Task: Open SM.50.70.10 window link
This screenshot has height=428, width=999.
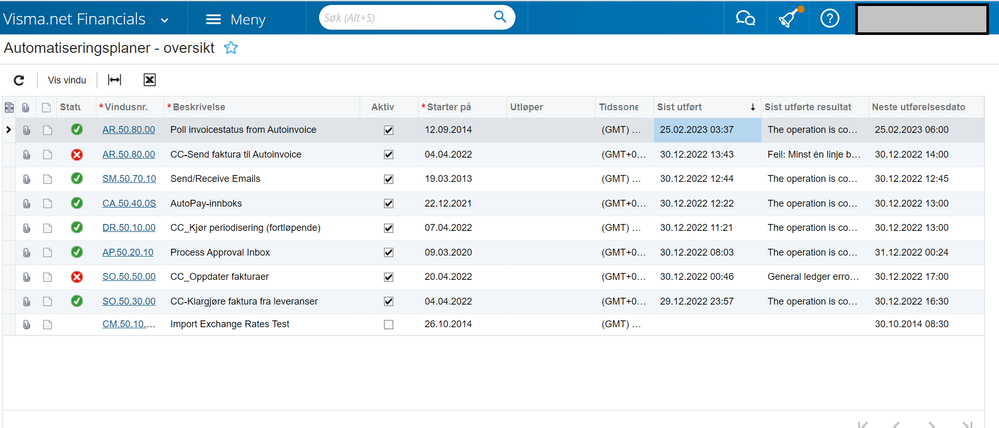Action: (x=129, y=179)
